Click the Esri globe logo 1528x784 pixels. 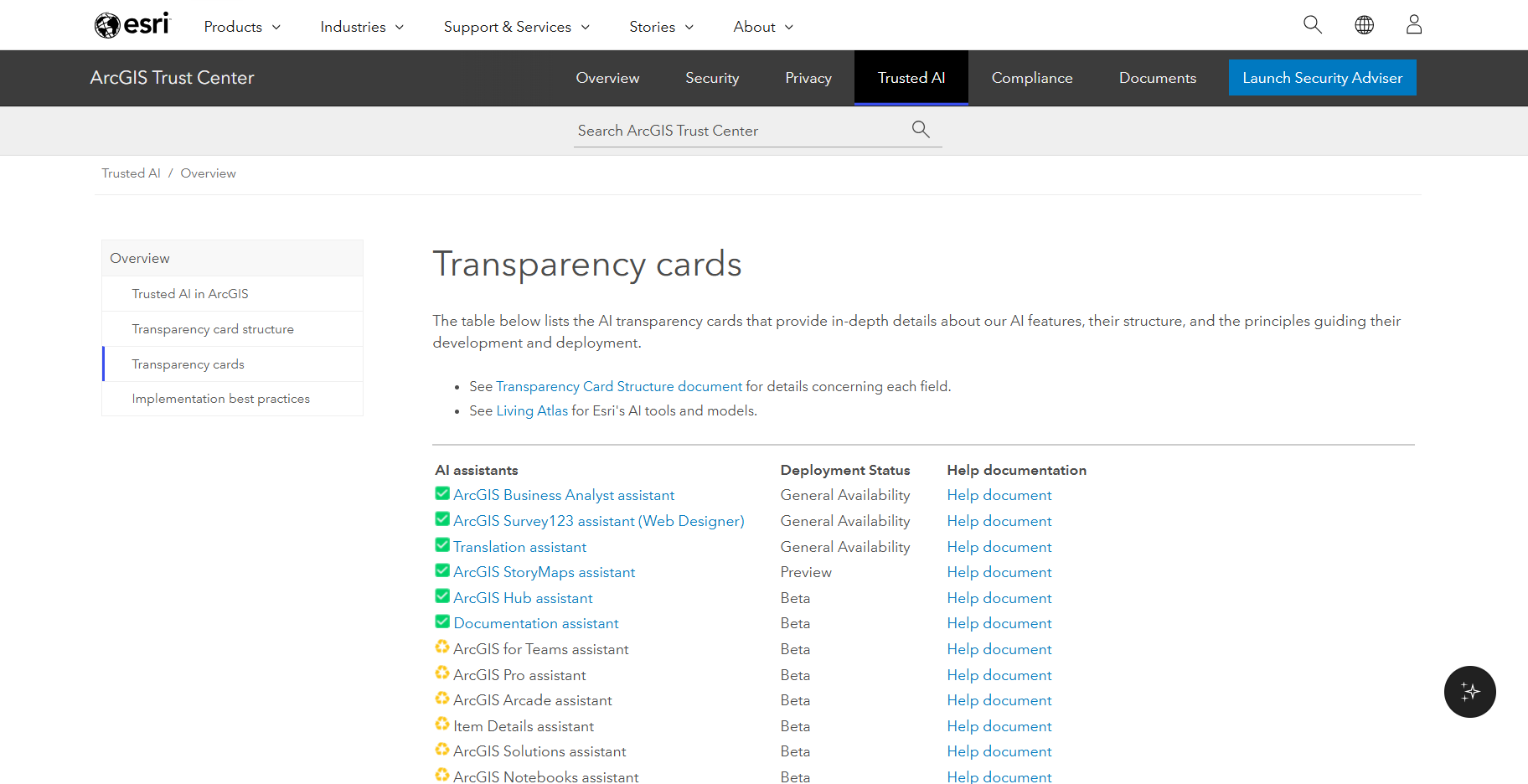(x=132, y=25)
